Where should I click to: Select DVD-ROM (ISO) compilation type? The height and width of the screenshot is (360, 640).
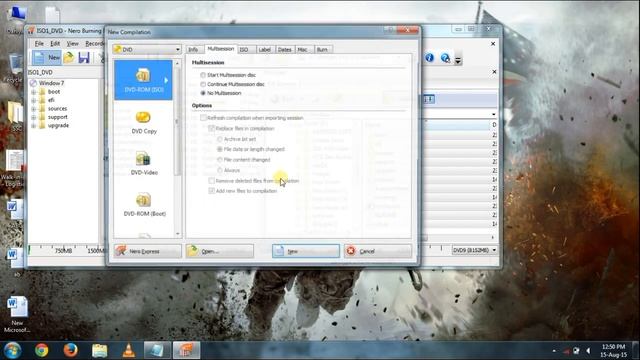click(x=144, y=80)
